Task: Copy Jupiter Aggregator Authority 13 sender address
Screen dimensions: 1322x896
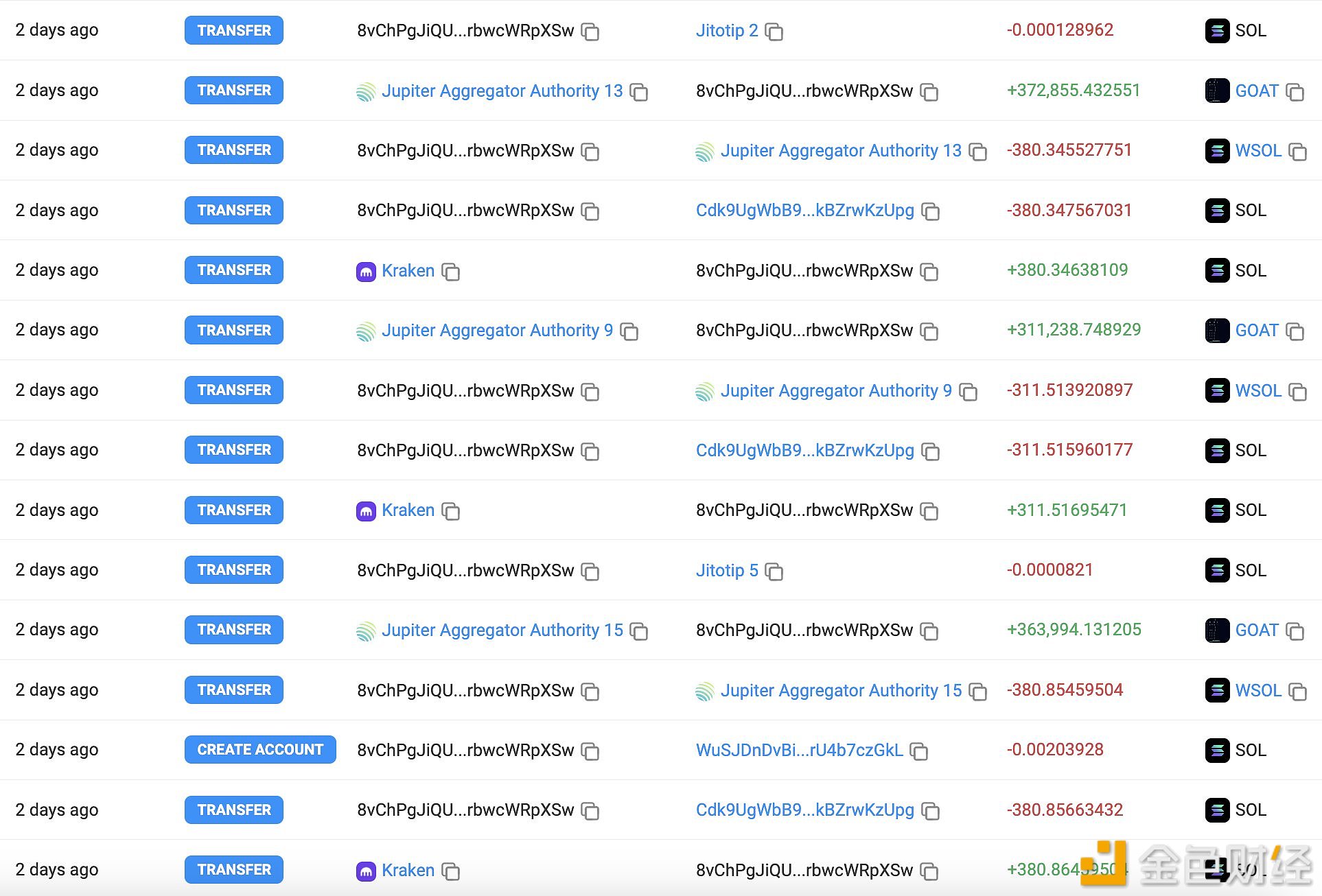Action: (638, 92)
